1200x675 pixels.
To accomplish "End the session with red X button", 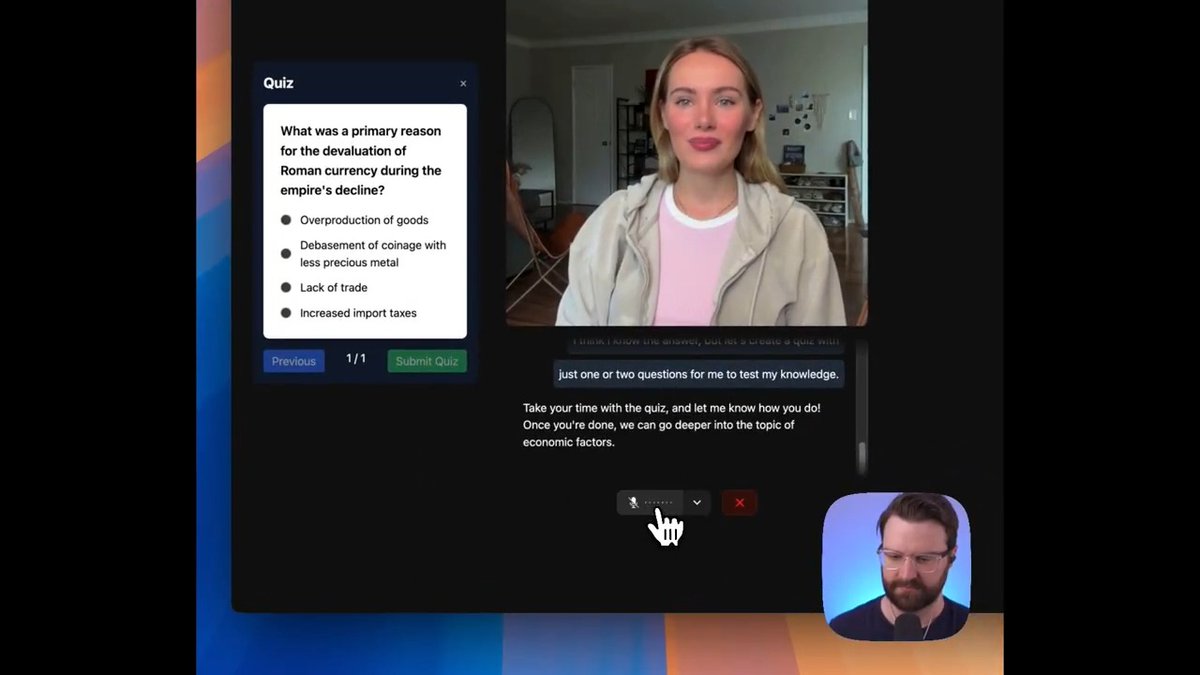I will [x=739, y=502].
